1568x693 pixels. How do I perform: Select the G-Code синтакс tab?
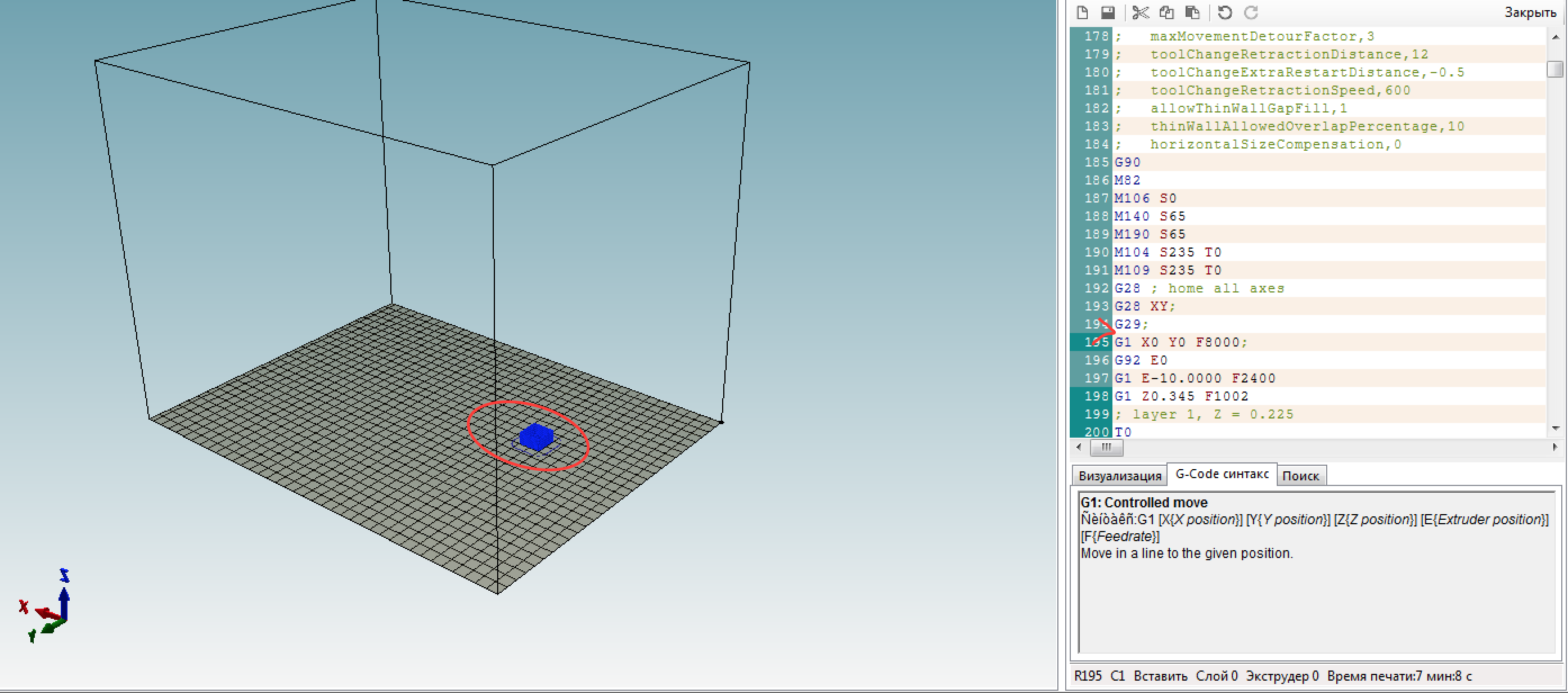pyautogui.click(x=1222, y=474)
